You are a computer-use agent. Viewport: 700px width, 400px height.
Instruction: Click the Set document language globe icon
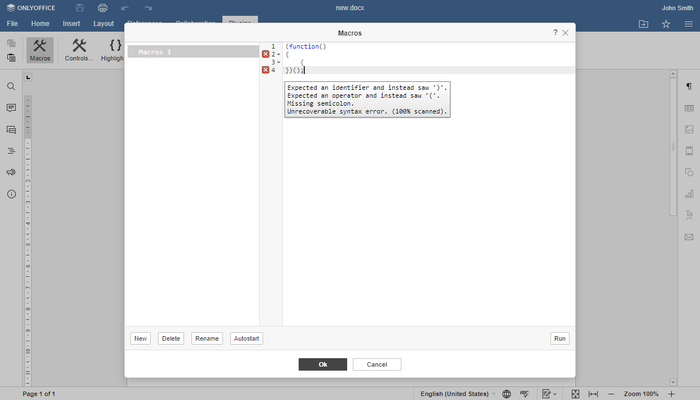point(506,394)
